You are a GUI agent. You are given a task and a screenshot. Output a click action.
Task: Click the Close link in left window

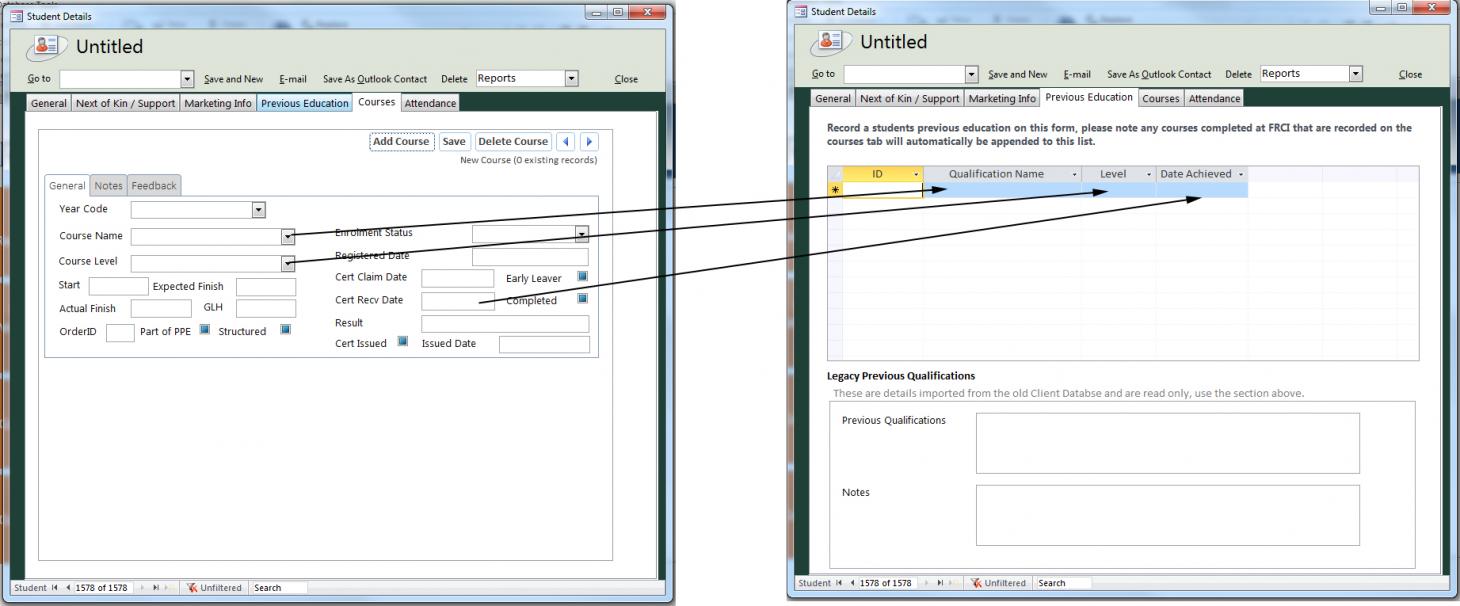point(626,79)
